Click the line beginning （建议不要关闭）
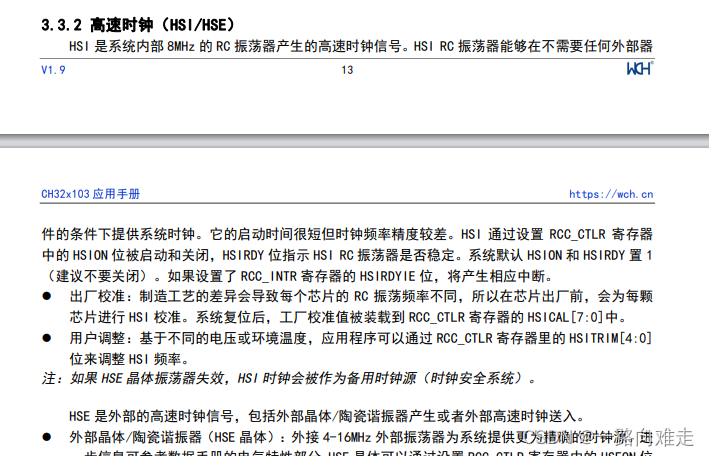The image size is (709, 456). pyautogui.click(x=297, y=276)
